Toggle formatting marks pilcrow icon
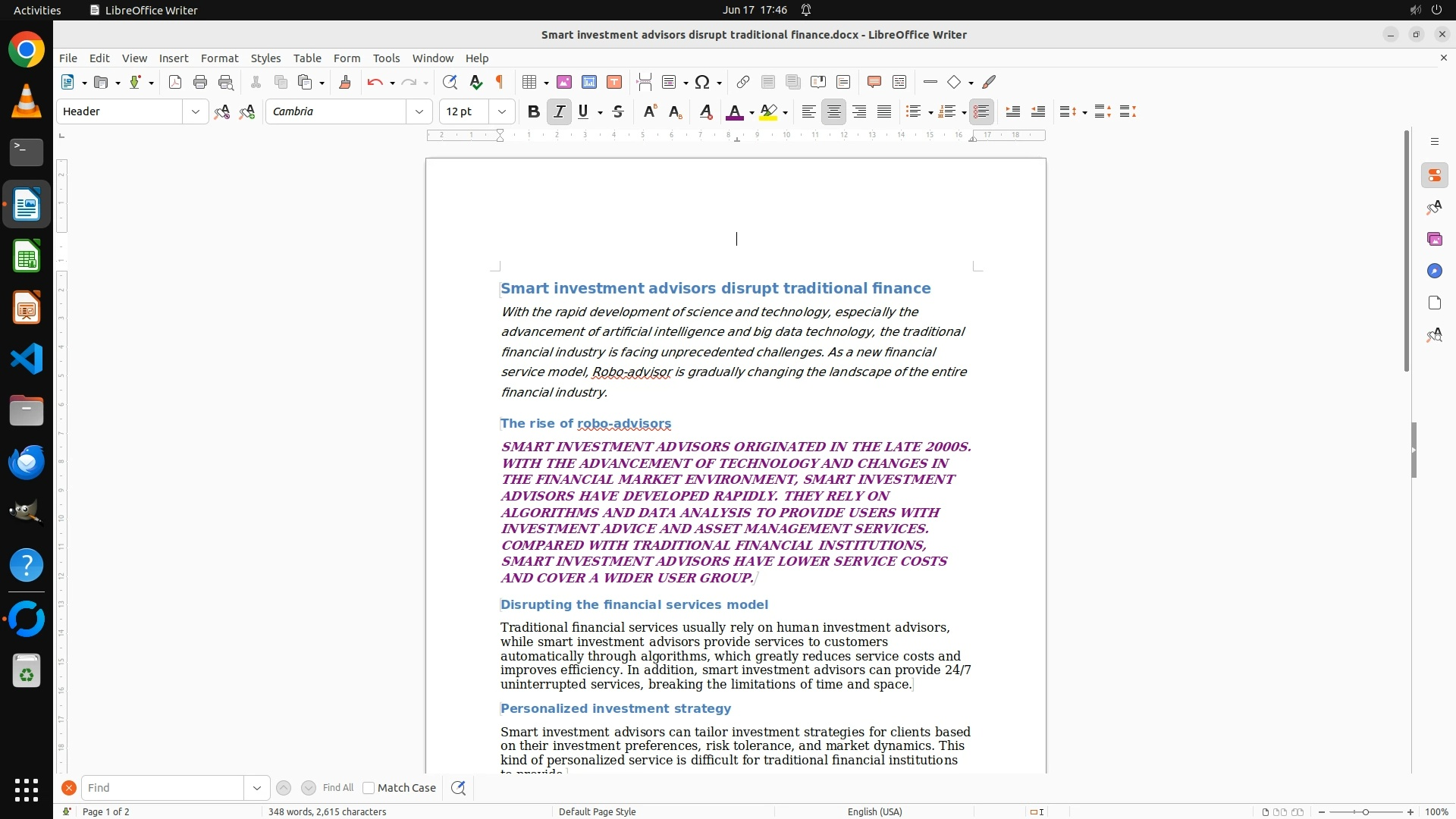1456x819 pixels. click(x=500, y=82)
